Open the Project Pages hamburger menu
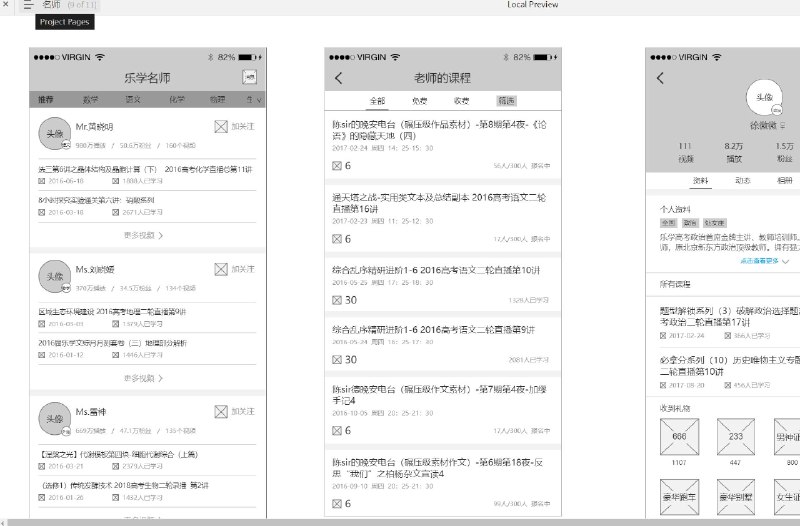This screenshot has height=526, width=800. [x=28, y=5]
